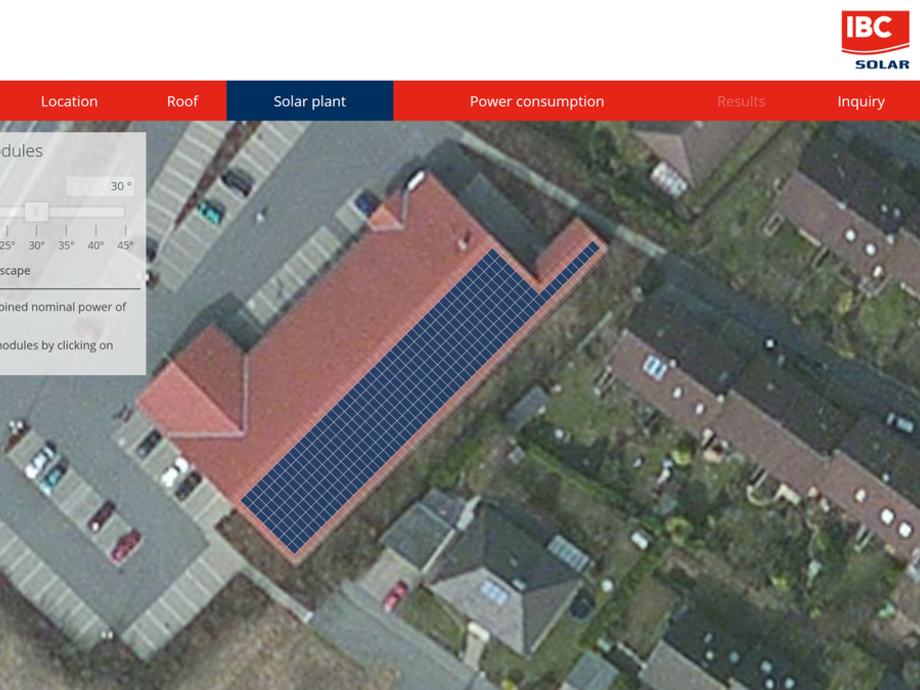The height and width of the screenshot is (690, 920).
Task: Click the slider track right of handle
Action: 87,211
